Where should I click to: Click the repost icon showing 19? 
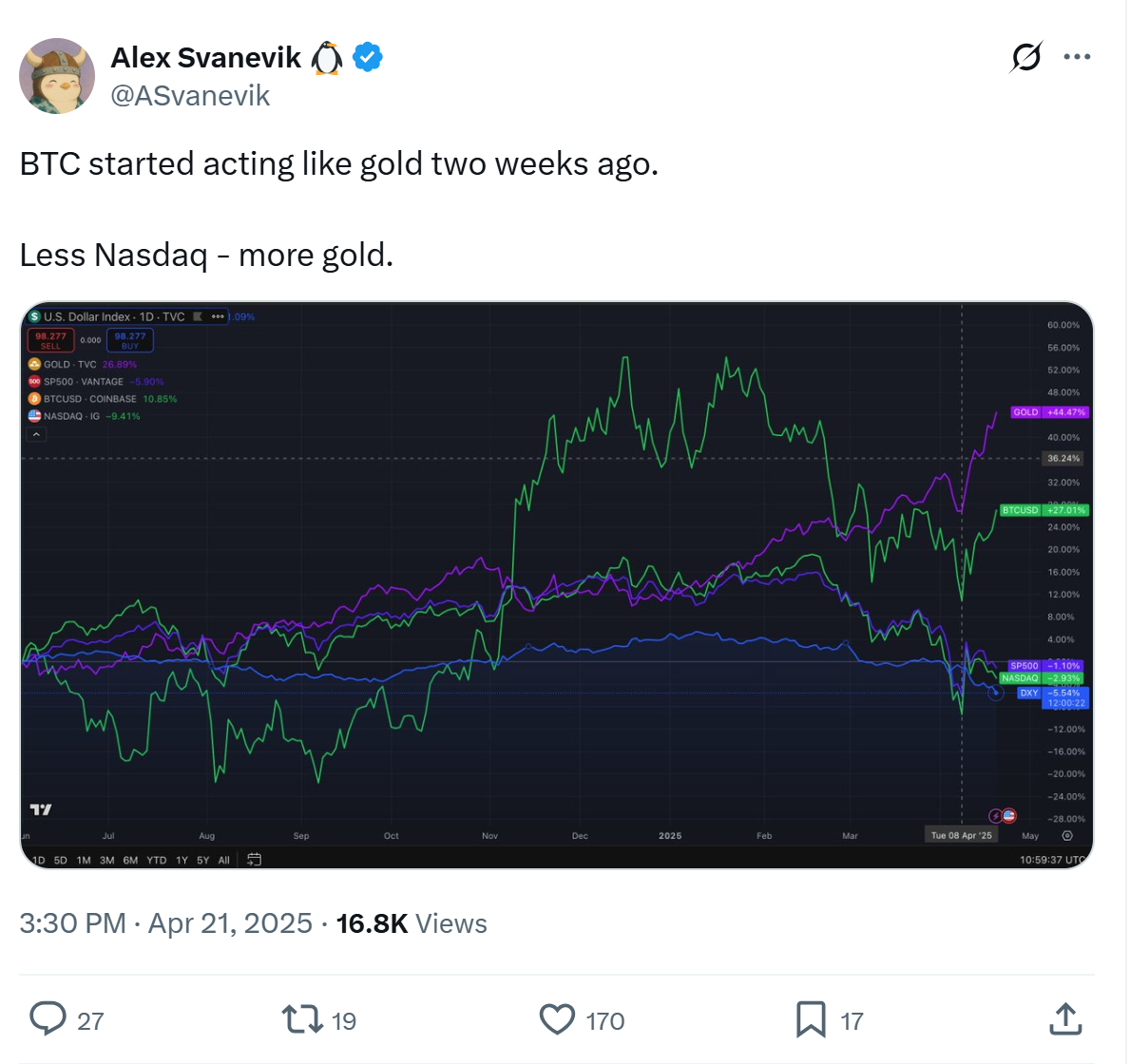pyautogui.click(x=300, y=1018)
